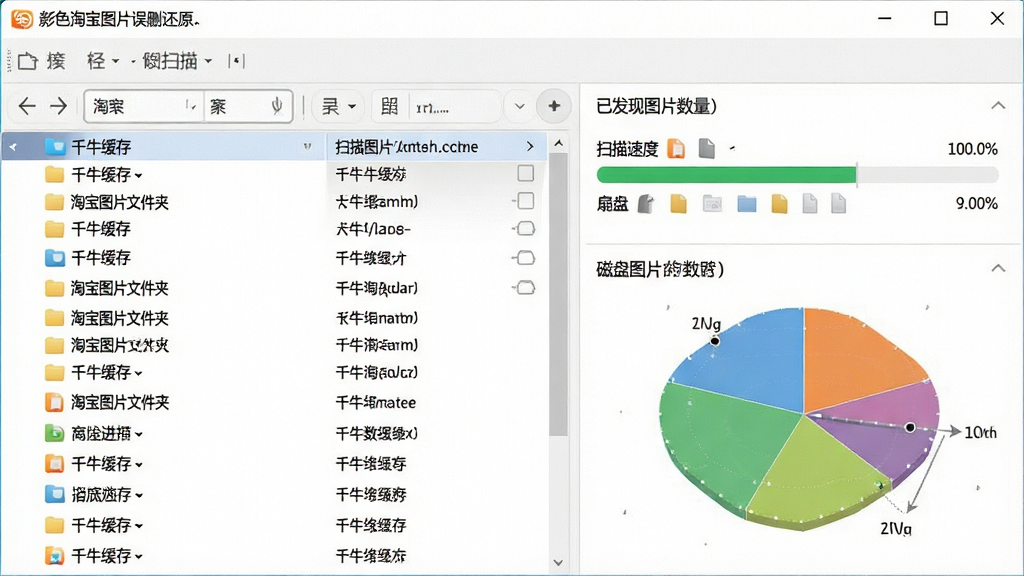Toggle the switch on the 千牛缑缓才 row
This screenshot has height=576, width=1024.
tap(525, 258)
